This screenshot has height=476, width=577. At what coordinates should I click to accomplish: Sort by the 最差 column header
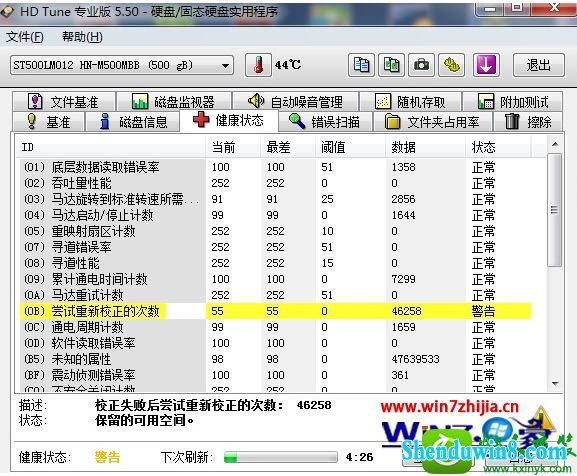pos(288,147)
